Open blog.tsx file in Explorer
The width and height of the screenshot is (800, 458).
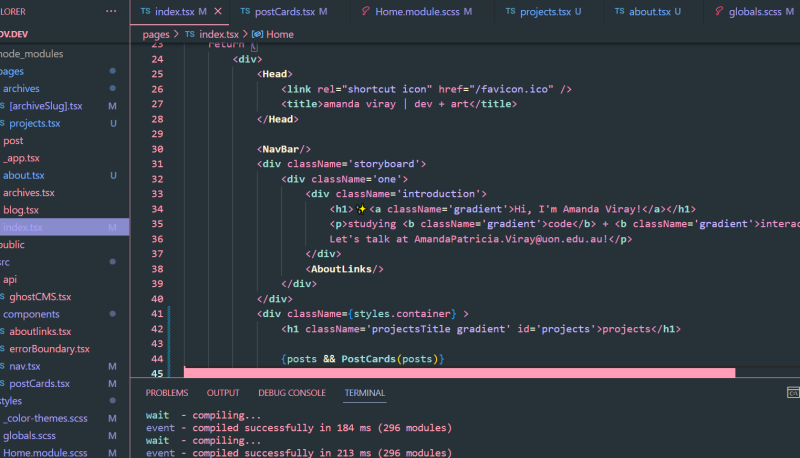tap(21, 210)
